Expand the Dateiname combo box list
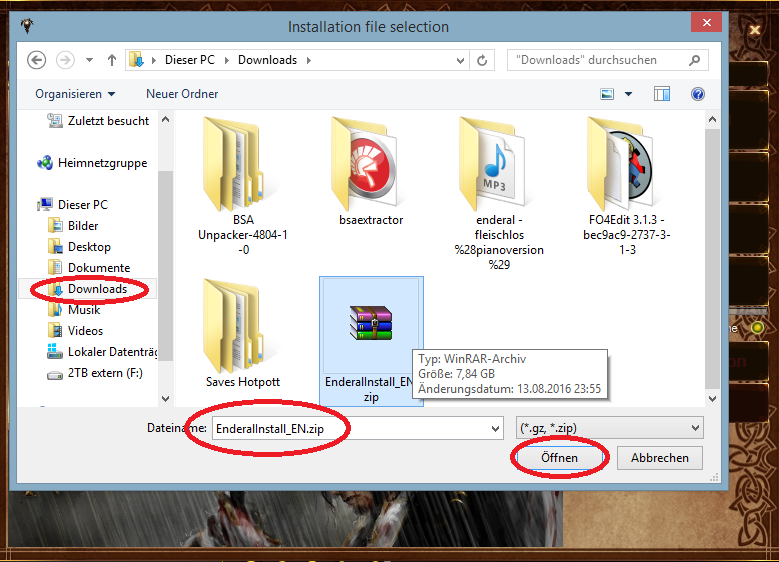779x562 pixels. pos(495,428)
